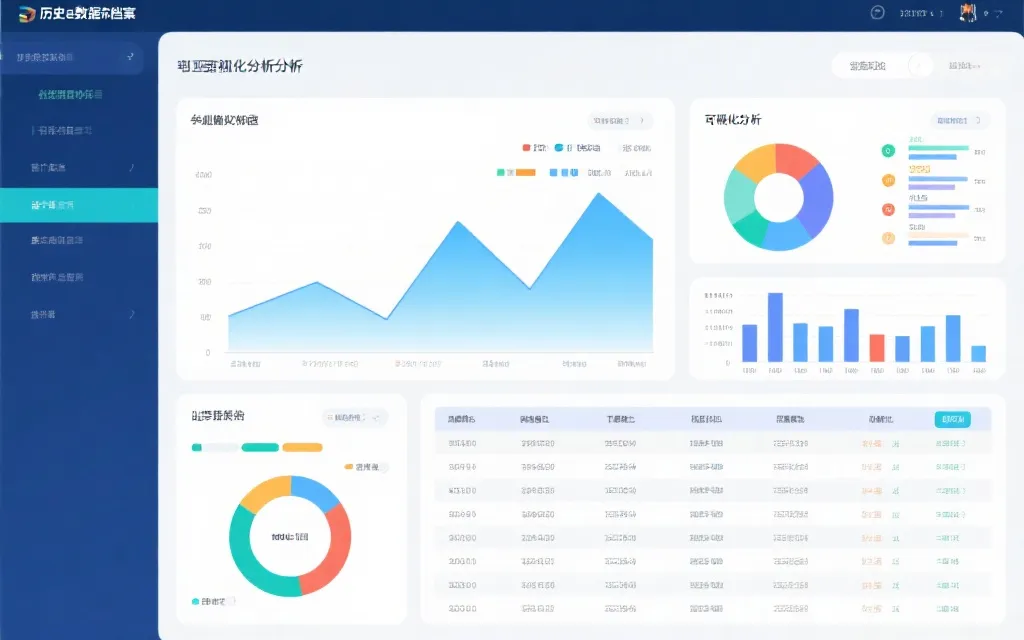Image resolution: width=1024 pixels, height=640 pixels.
Task: Click the orange circle badge next to second progress bar
Action: pyautogui.click(x=888, y=179)
